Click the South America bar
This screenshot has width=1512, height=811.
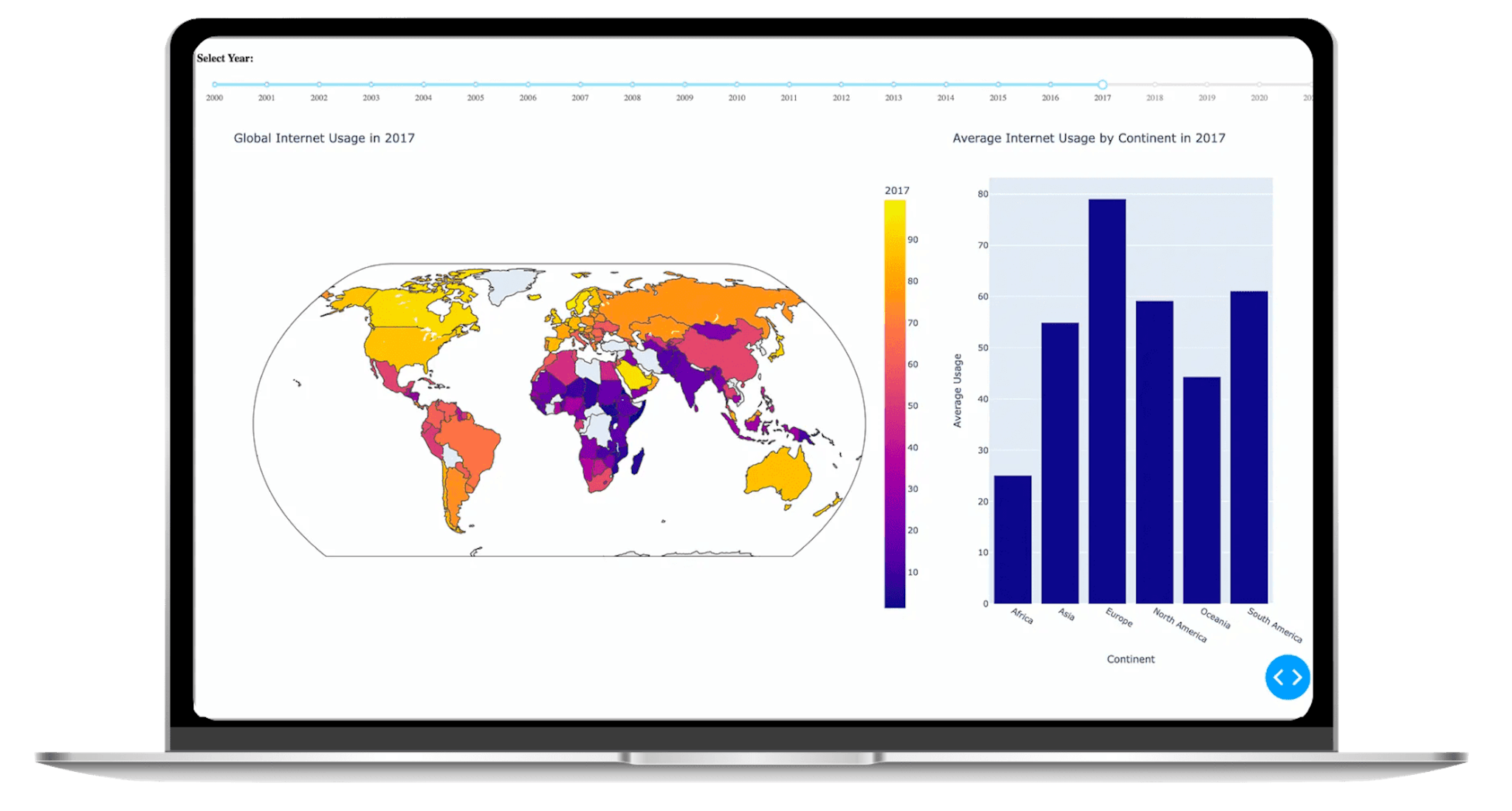1248,447
